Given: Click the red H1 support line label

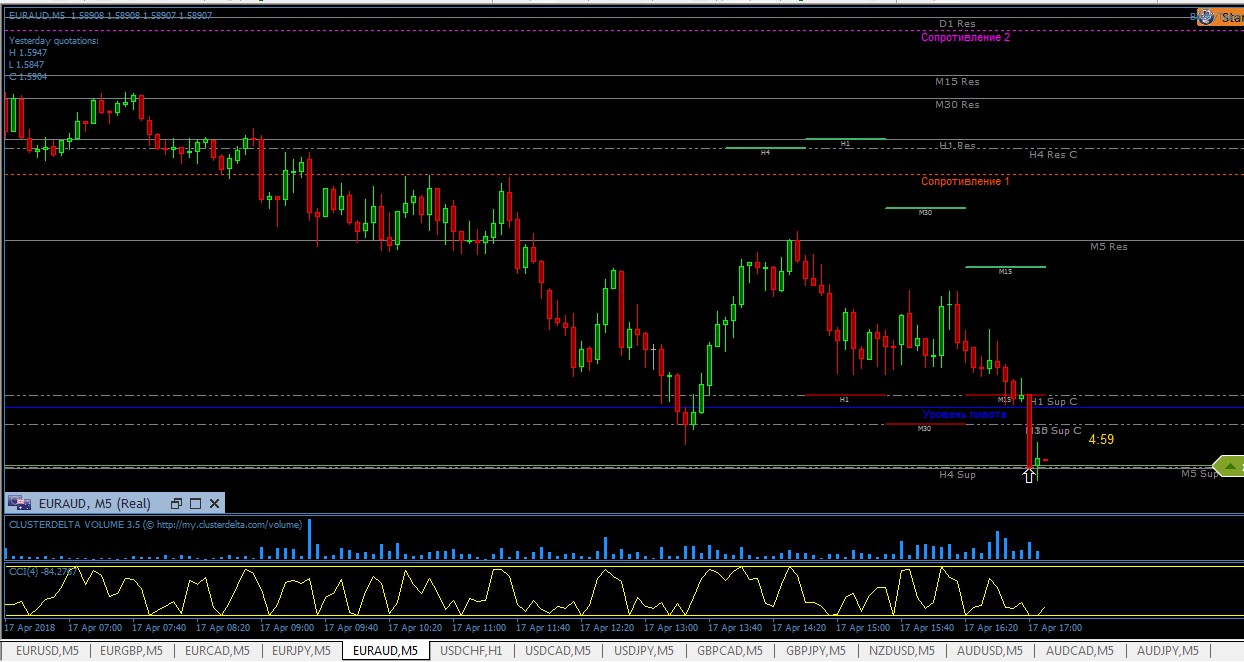Looking at the screenshot, I should tap(844, 399).
